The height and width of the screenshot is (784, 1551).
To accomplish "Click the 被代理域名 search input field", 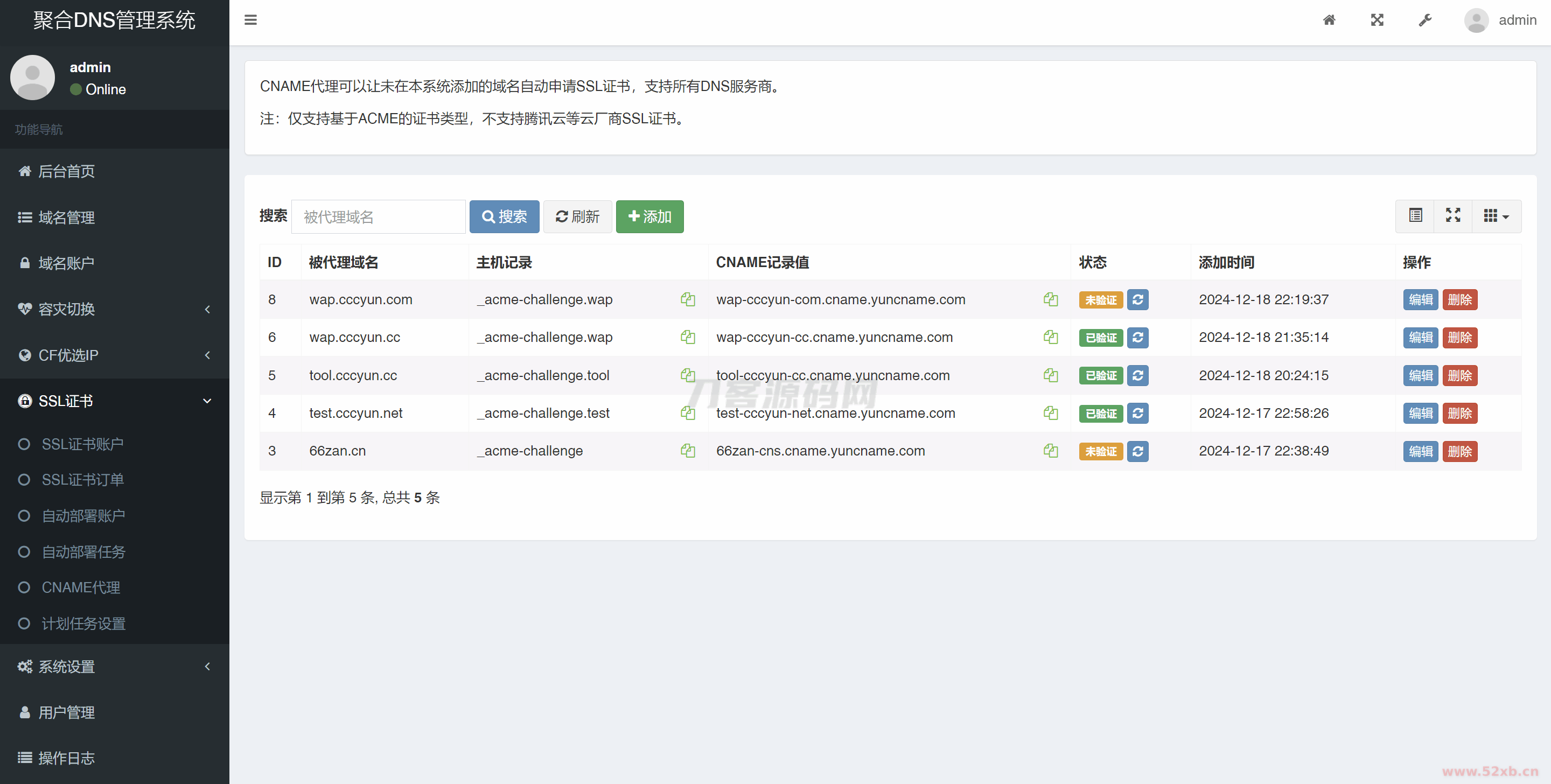I will [x=379, y=216].
